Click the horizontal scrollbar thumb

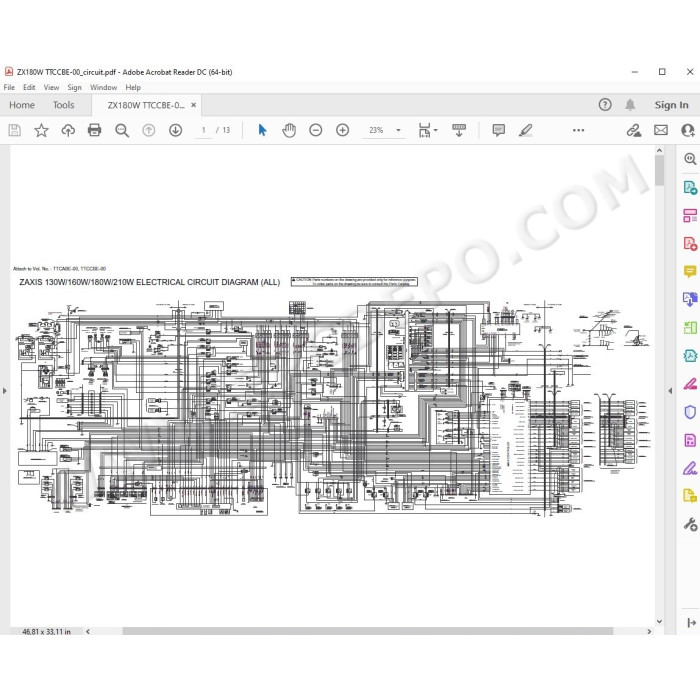point(367,631)
